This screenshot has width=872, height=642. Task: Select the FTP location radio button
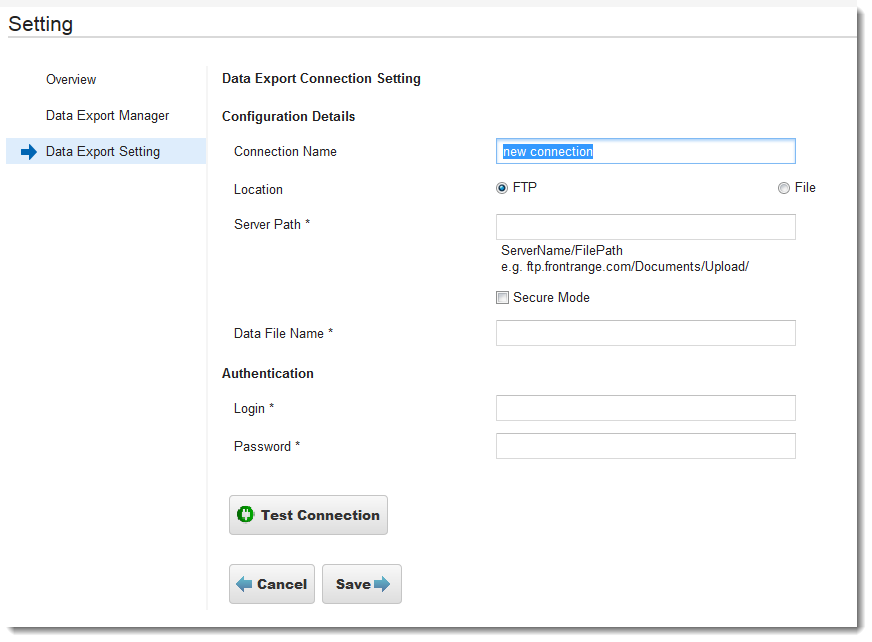pyautogui.click(x=502, y=188)
